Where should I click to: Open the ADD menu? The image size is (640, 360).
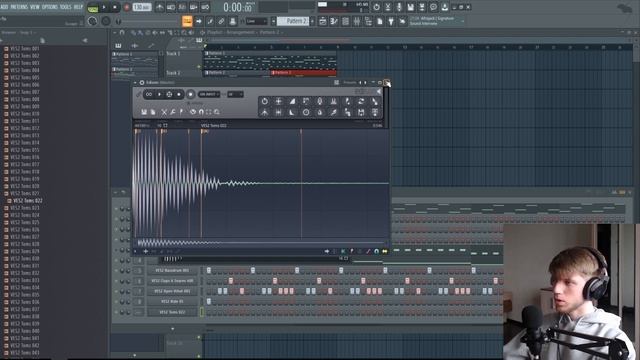pos(4,7)
